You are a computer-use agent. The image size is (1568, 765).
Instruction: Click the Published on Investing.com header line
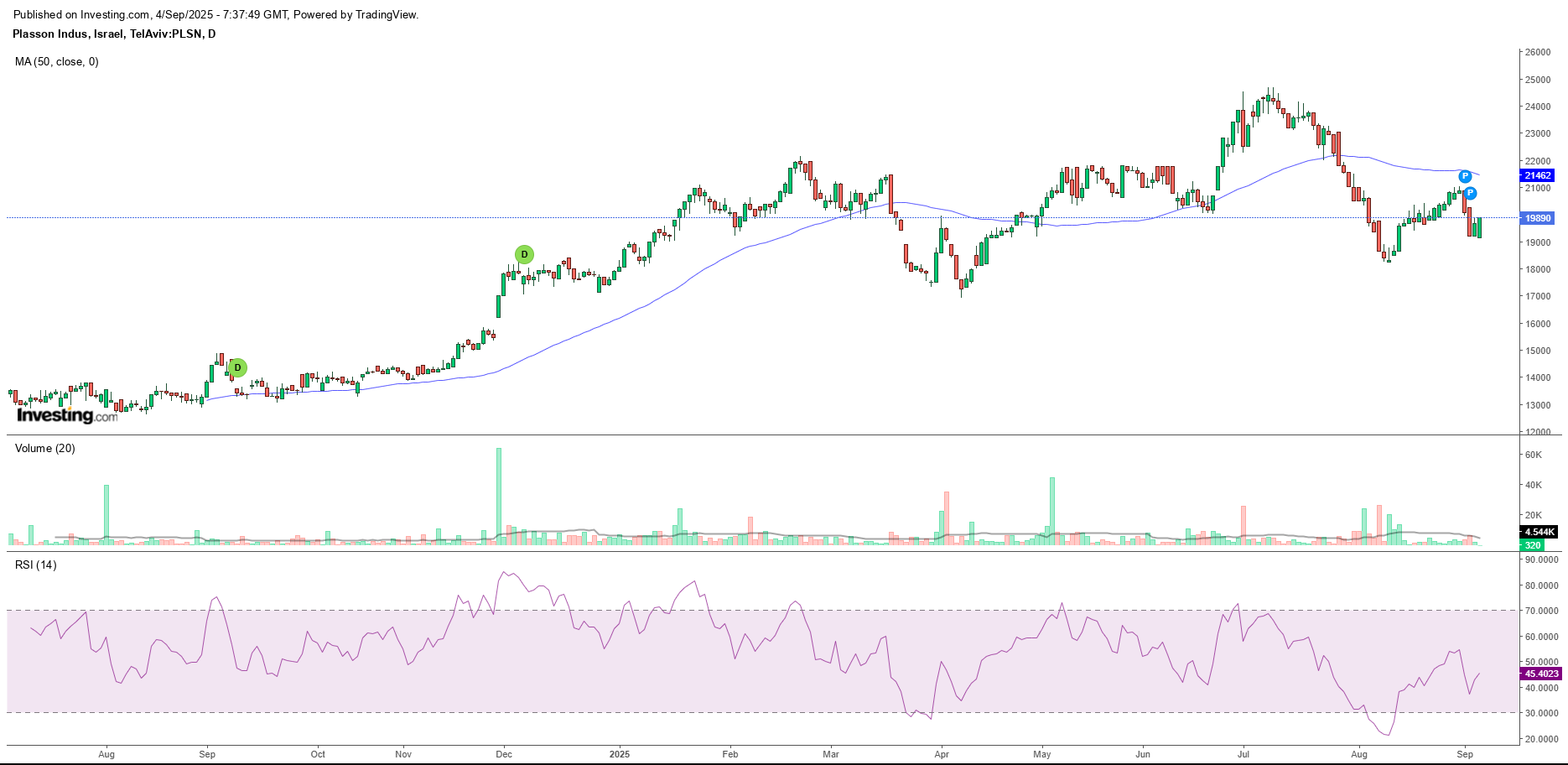click(216, 14)
